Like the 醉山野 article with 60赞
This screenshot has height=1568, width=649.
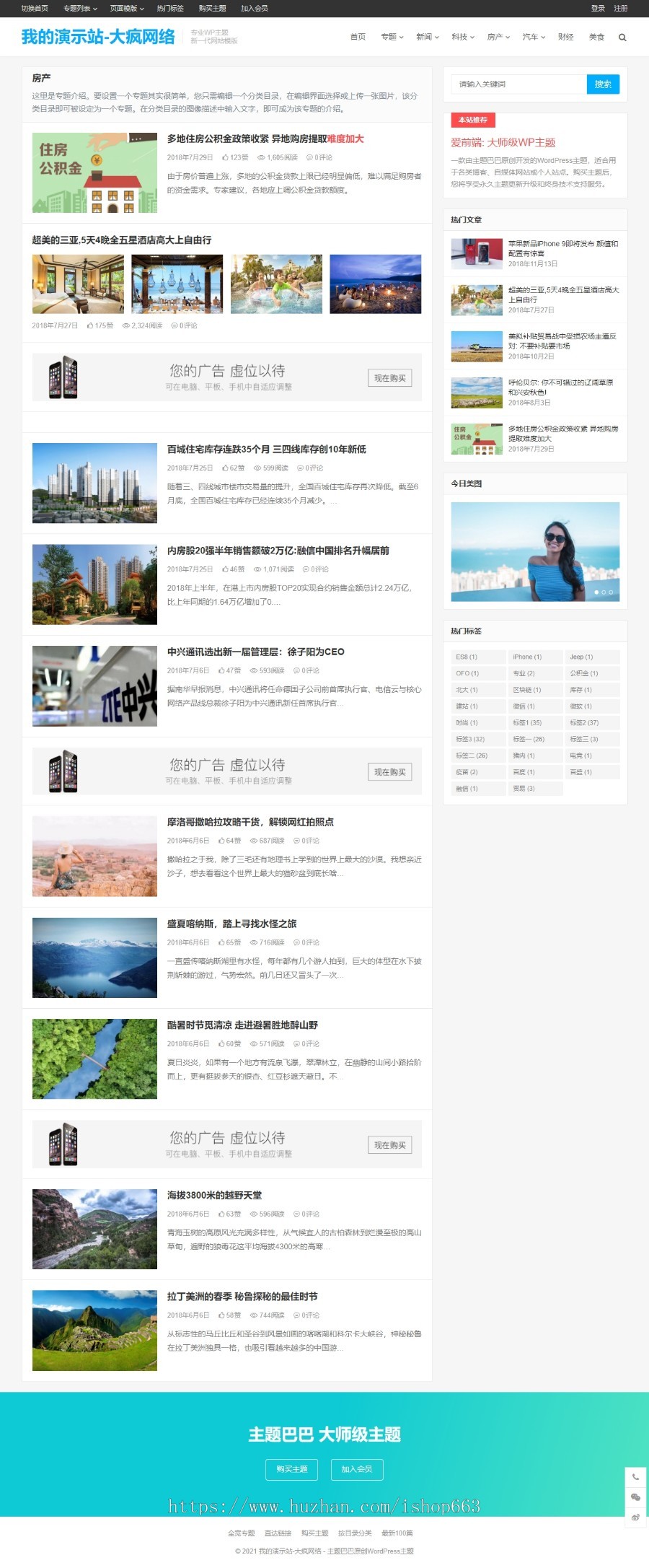[x=221, y=1043]
